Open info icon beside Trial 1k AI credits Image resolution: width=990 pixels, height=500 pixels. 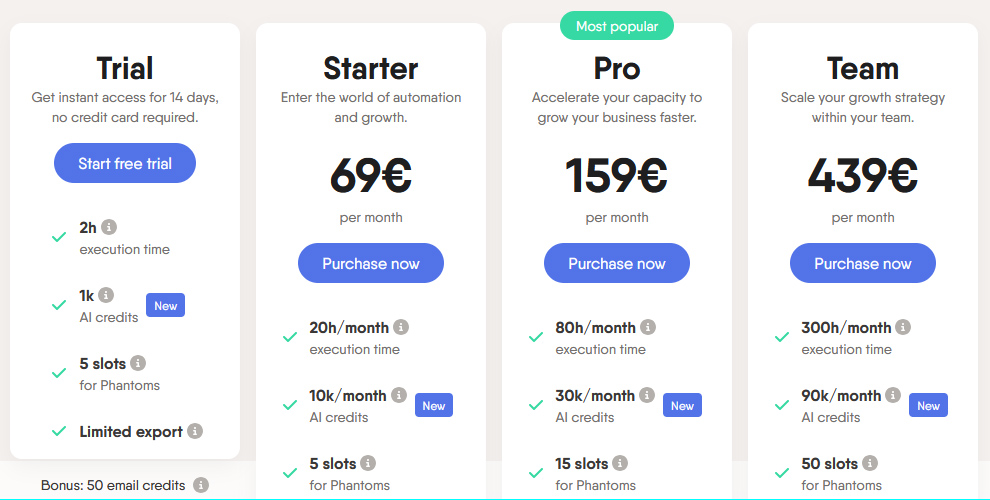(106, 295)
